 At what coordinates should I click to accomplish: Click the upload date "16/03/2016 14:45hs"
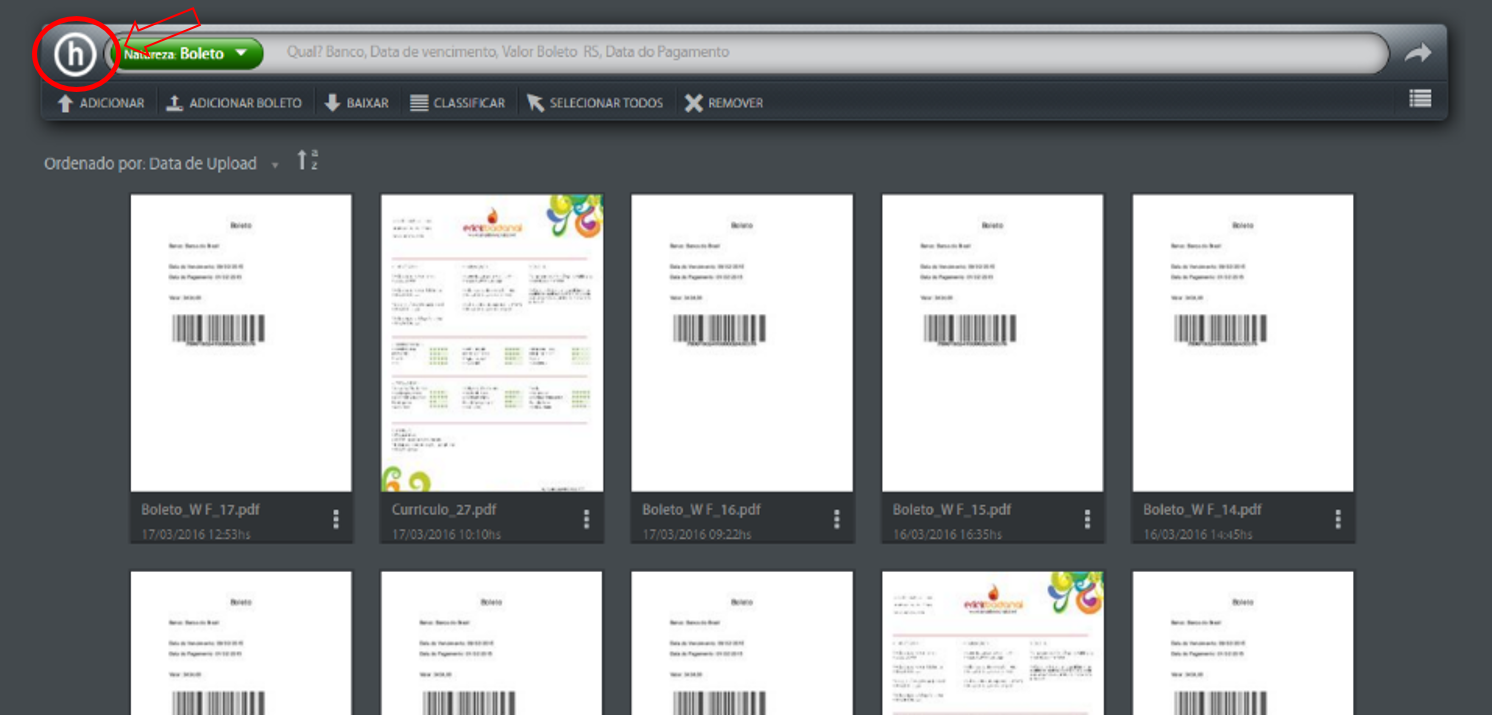(1198, 534)
